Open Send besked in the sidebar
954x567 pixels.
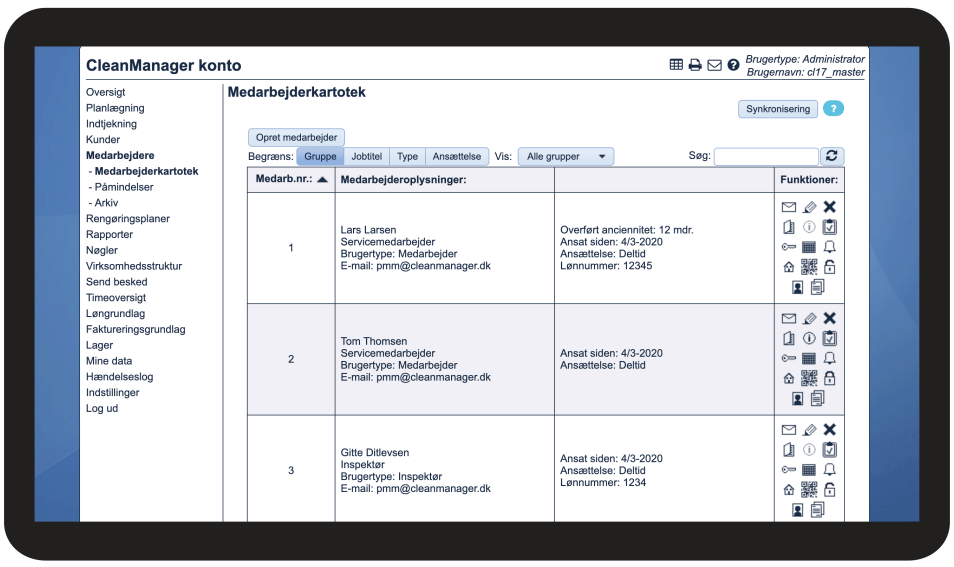coord(116,282)
